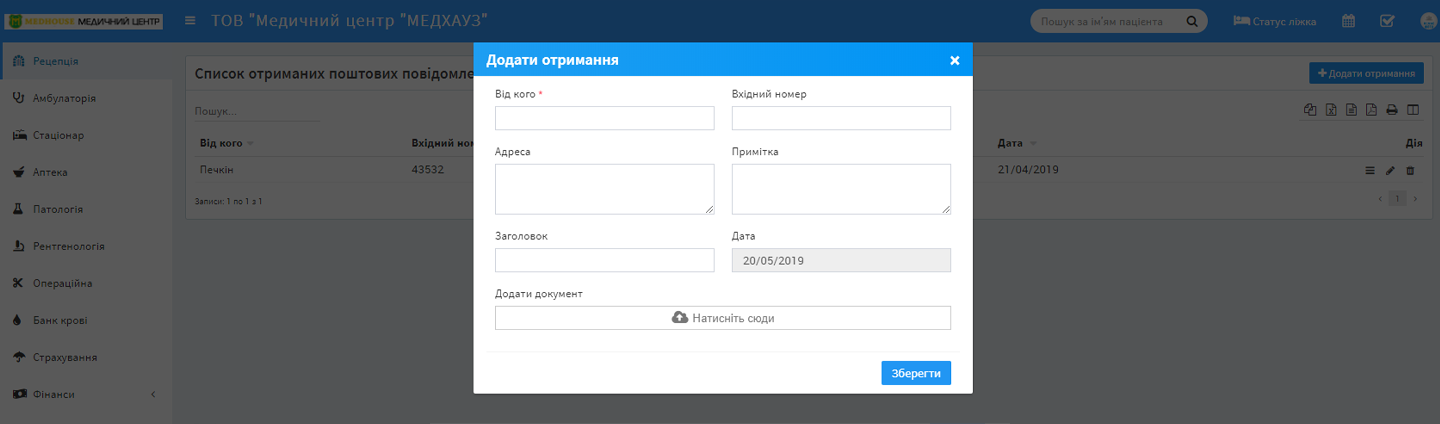Open Страхування sidebar item

pos(86,357)
